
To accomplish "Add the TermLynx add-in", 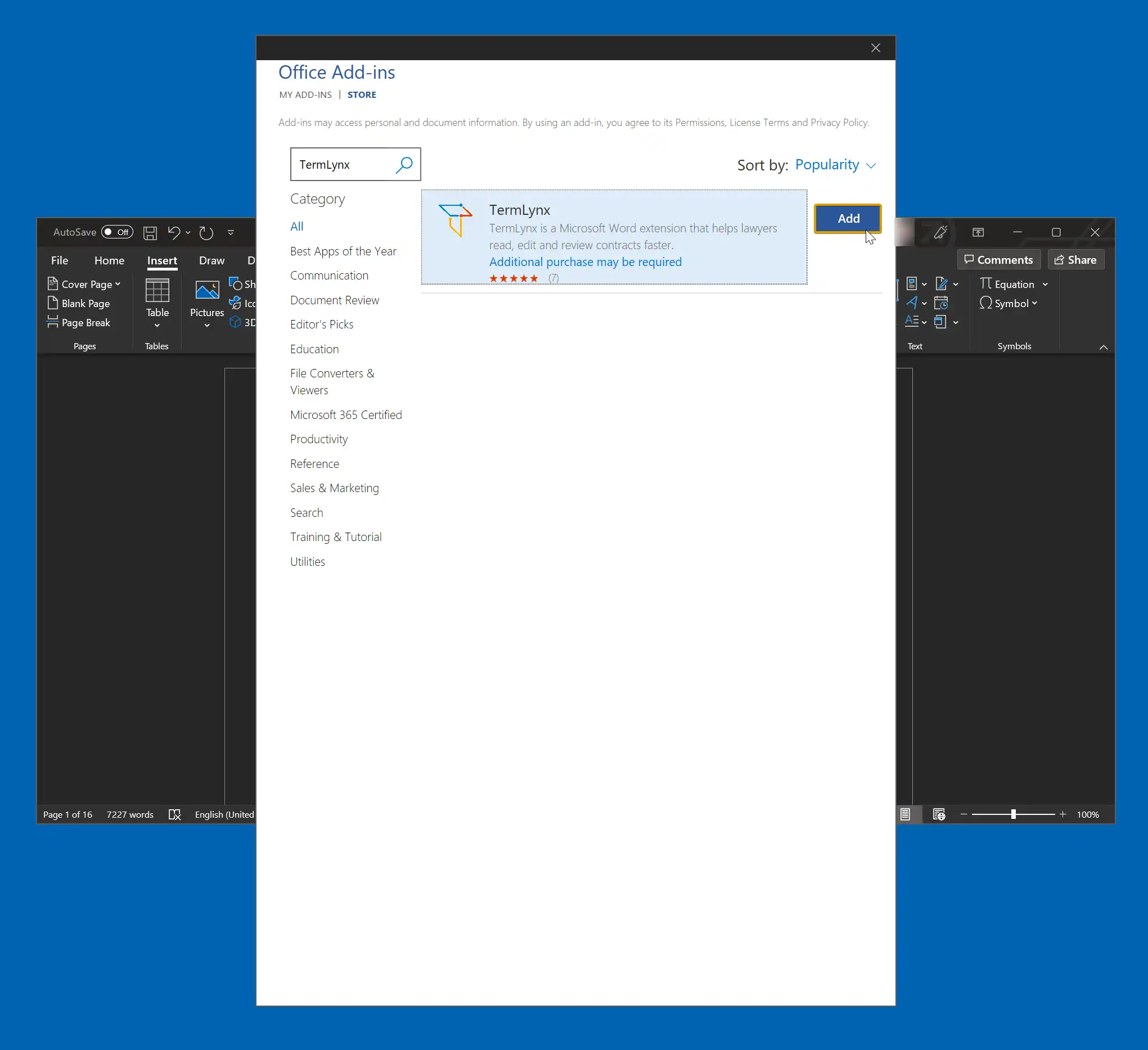I will [x=848, y=219].
